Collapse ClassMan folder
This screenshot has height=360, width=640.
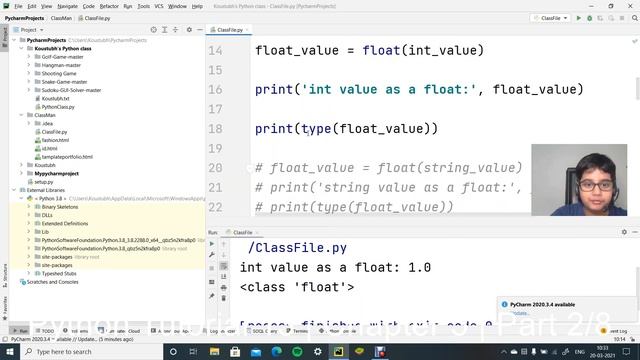coord(22,115)
